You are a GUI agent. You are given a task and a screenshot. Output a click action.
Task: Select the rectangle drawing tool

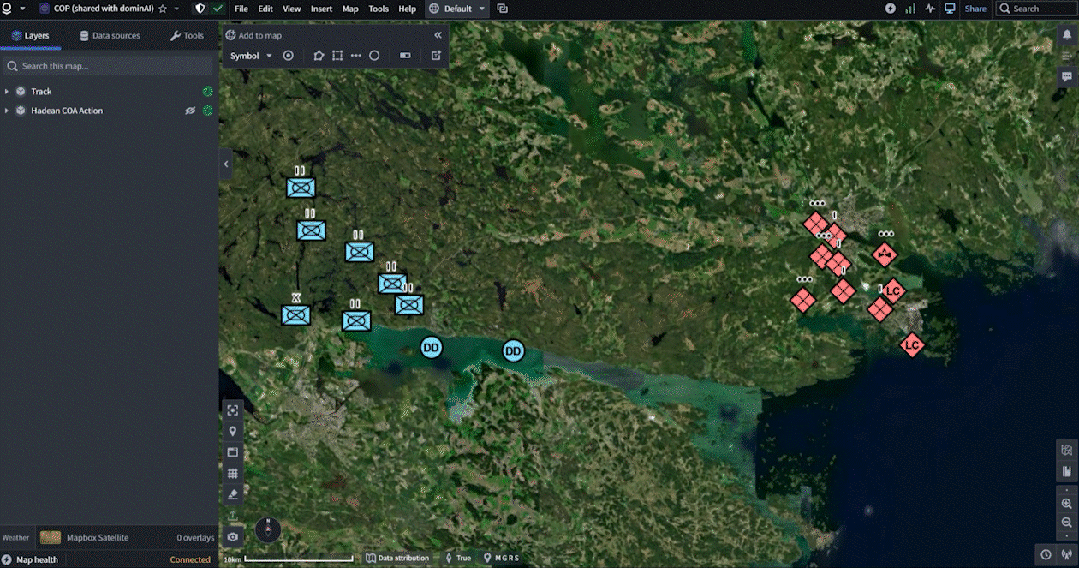pos(337,56)
